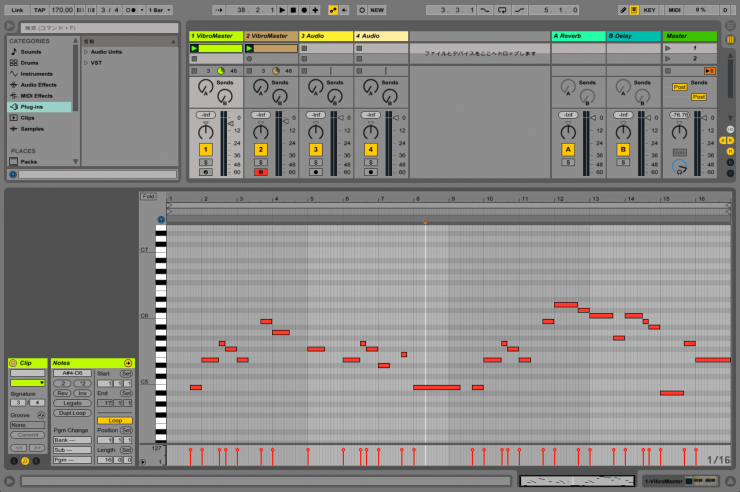740x492 pixels.
Task: Launch Master scene 1
Action: (668, 48)
